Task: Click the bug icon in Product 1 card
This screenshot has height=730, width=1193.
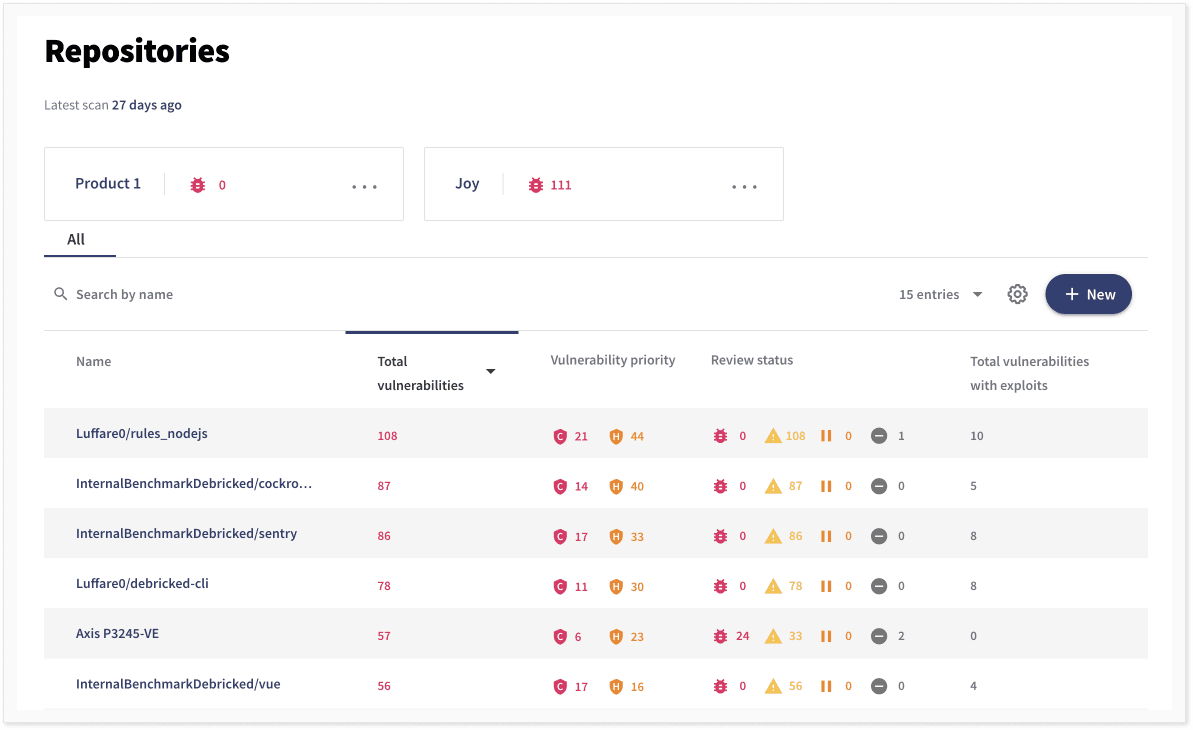Action: 198,185
